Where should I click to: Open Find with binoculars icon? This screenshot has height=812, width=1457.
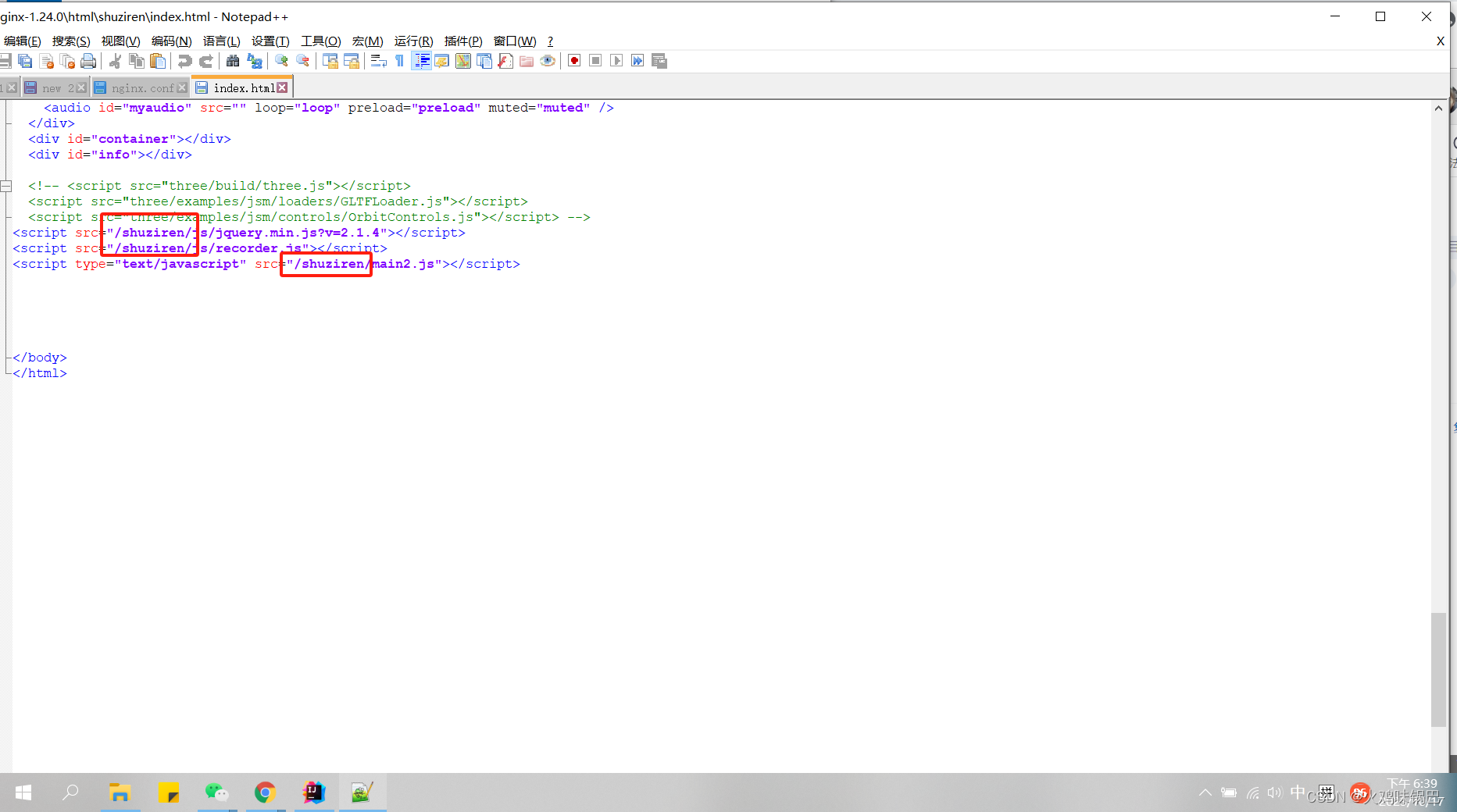(x=233, y=61)
